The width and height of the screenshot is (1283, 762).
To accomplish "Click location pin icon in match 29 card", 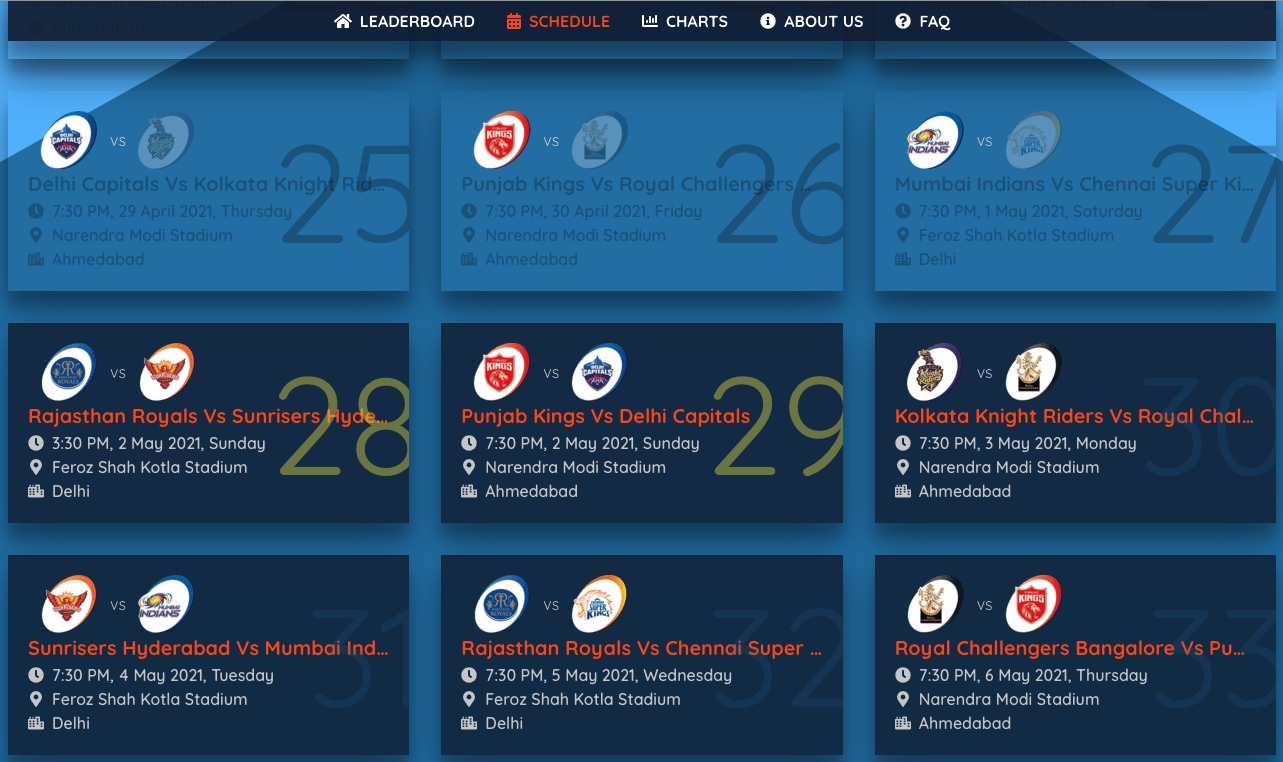I will click(469, 467).
